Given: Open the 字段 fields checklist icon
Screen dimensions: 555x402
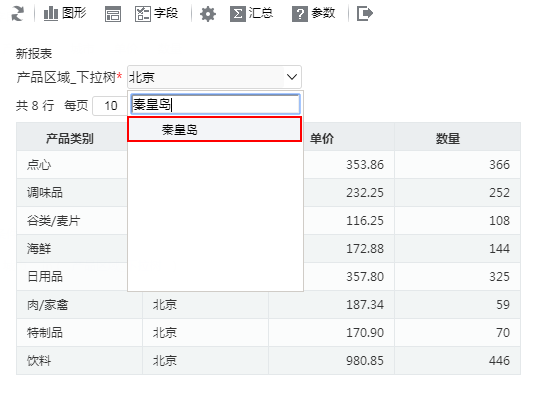Looking at the screenshot, I should click(x=143, y=14).
